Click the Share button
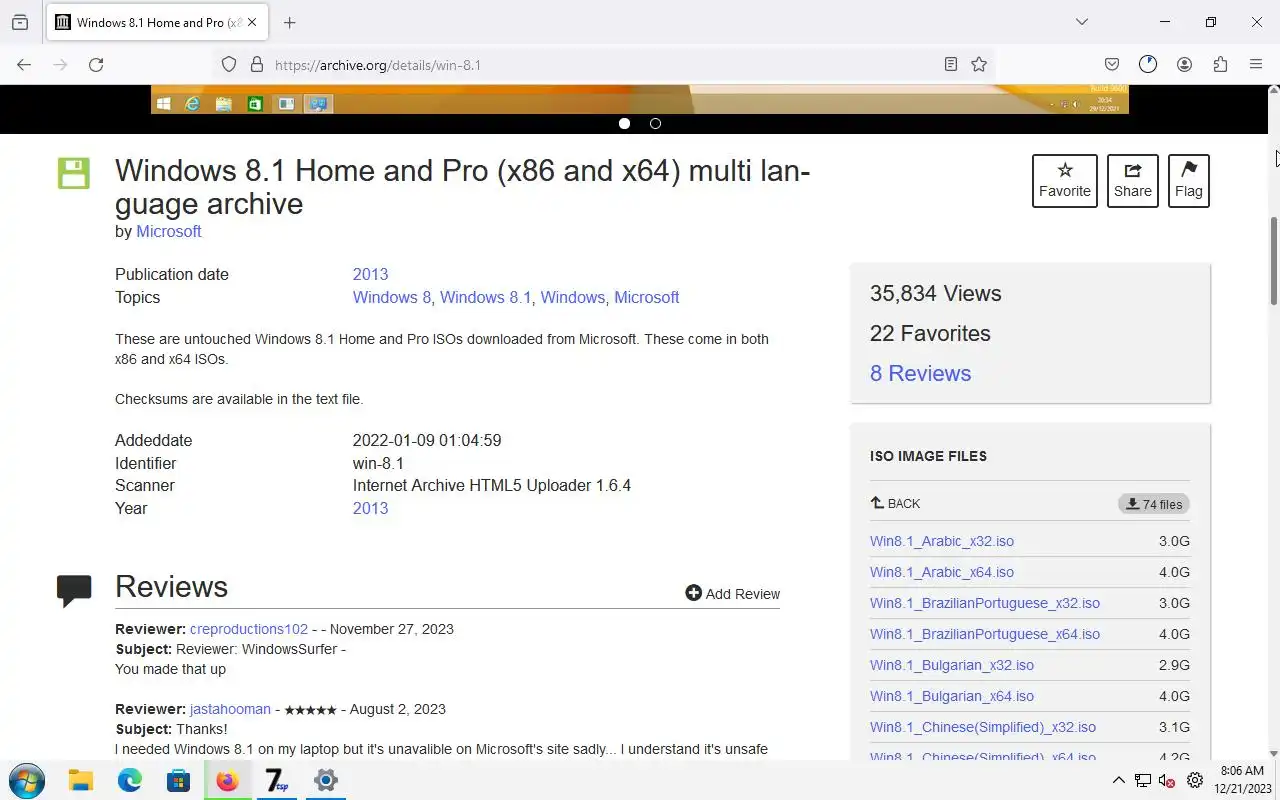This screenshot has height=800, width=1280. (x=1133, y=181)
